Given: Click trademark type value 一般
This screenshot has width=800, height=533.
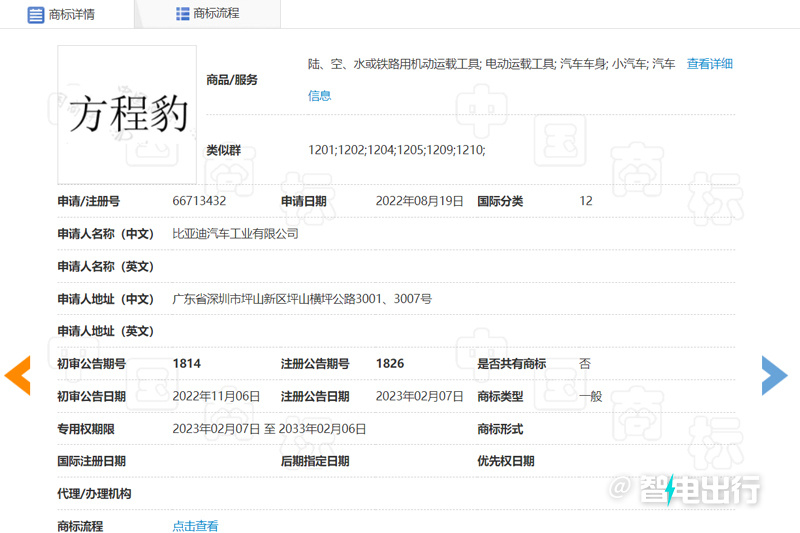Looking at the screenshot, I should click(591, 396).
